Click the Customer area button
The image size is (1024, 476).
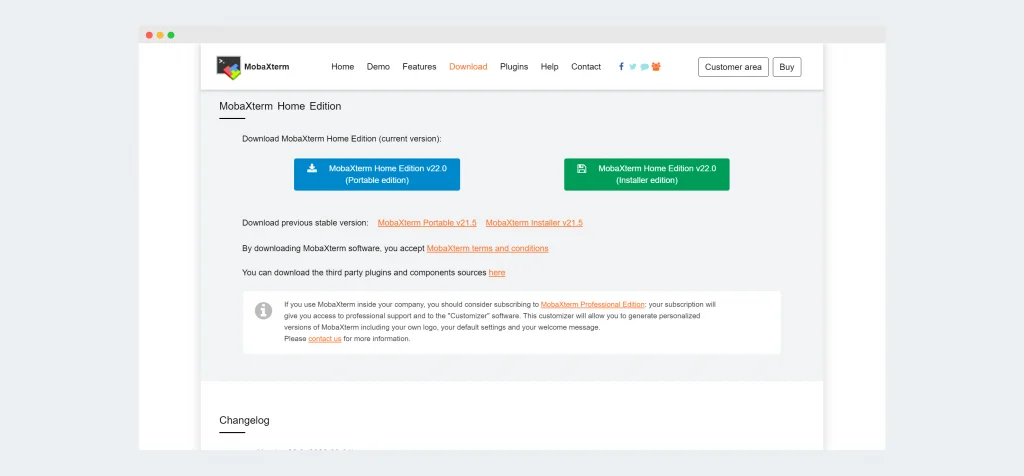(733, 67)
